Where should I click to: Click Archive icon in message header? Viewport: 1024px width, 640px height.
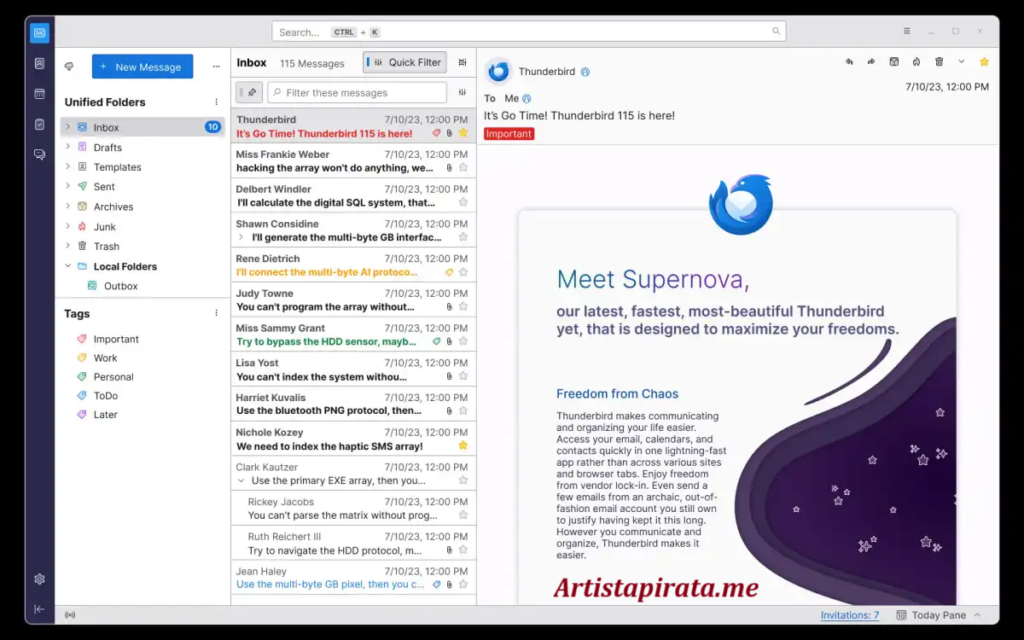[x=894, y=62]
